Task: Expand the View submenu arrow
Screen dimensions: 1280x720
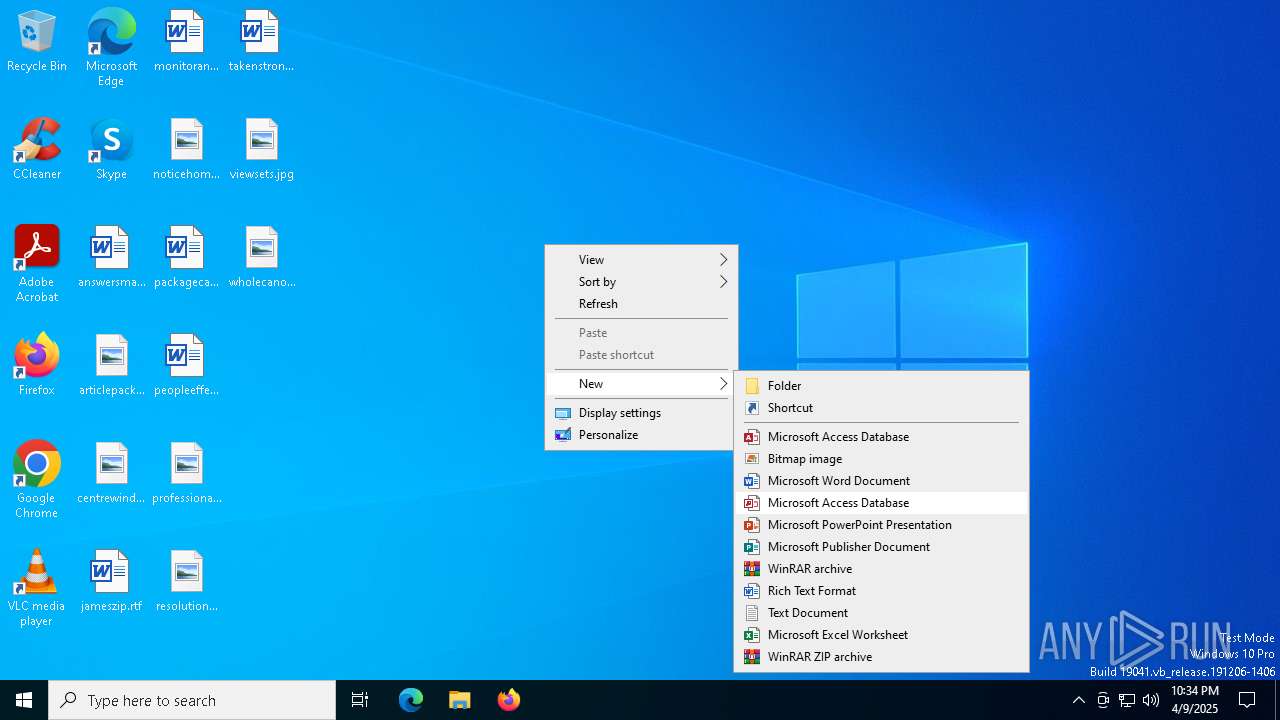Action: pos(724,260)
